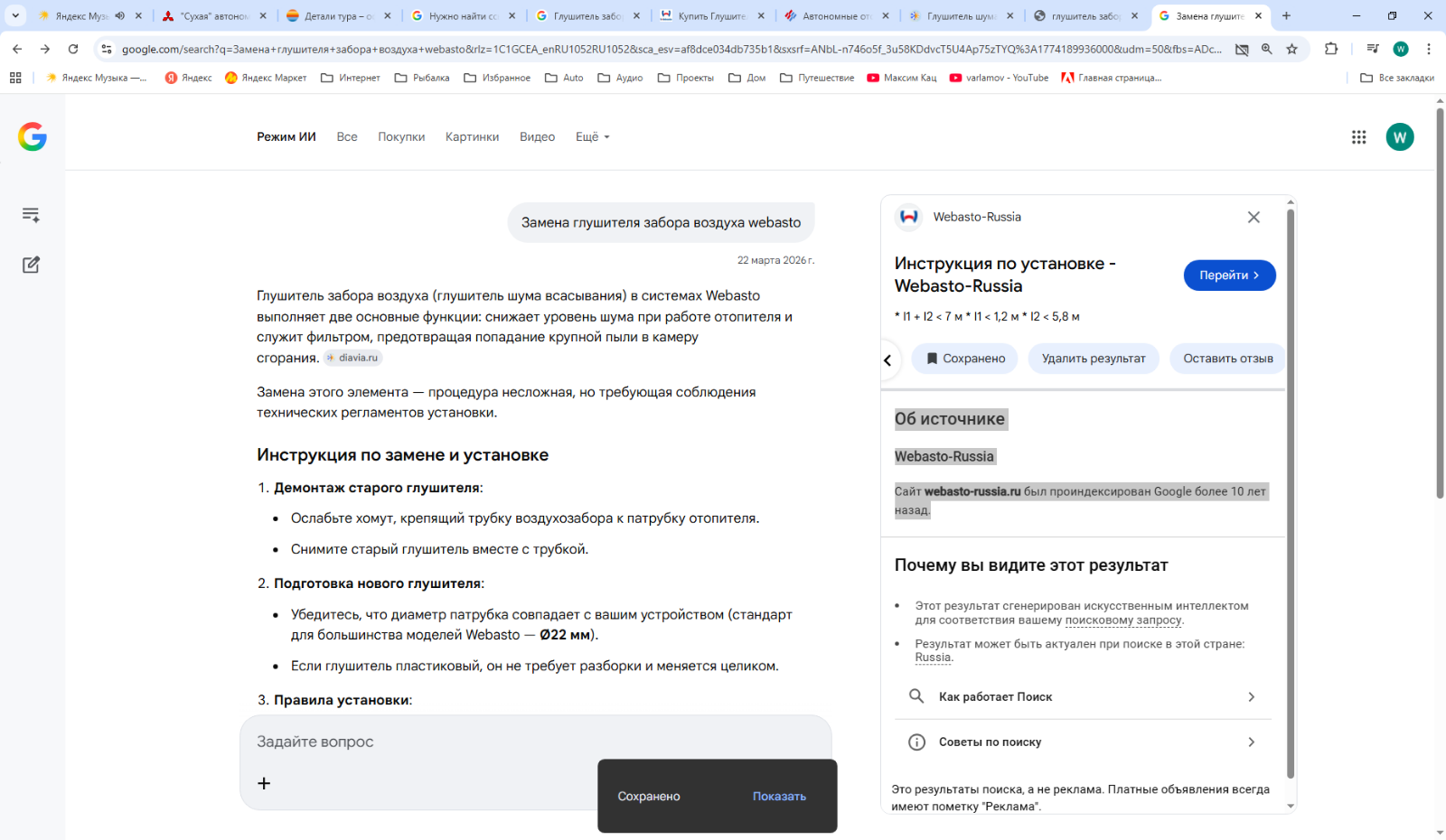The height and width of the screenshot is (840, 1446).
Task: Open the browser extensions puzzle icon
Action: pyautogui.click(x=1331, y=49)
